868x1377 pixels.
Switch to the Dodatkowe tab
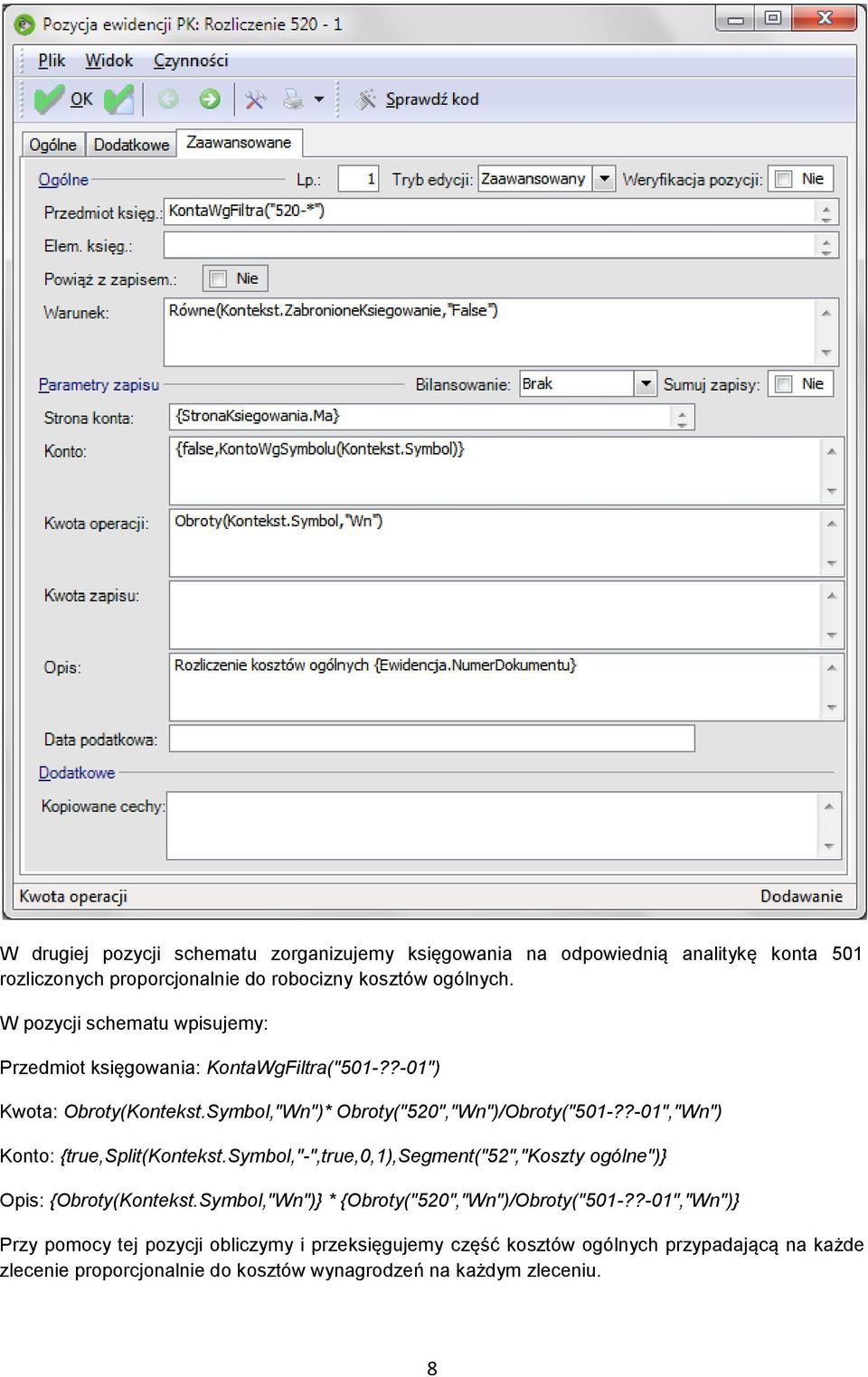point(131,145)
